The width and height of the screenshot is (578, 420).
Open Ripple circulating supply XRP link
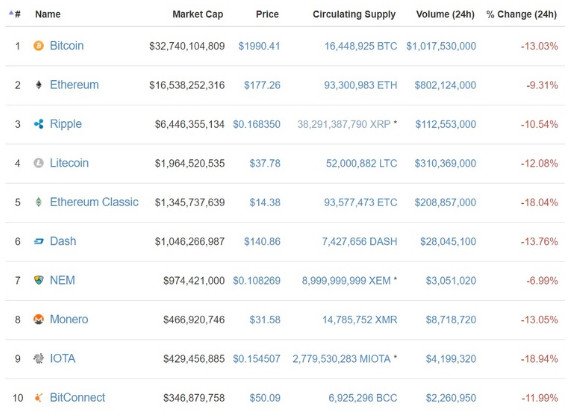click(344, 124)
